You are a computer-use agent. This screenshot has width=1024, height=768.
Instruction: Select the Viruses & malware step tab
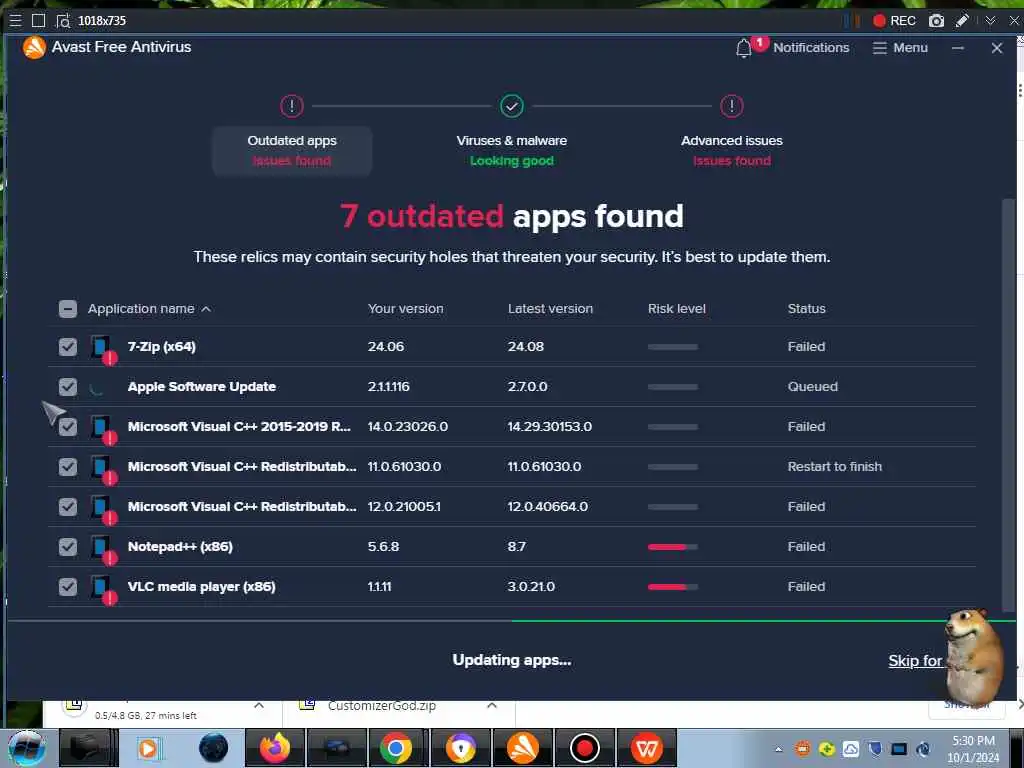click(512, 151)
